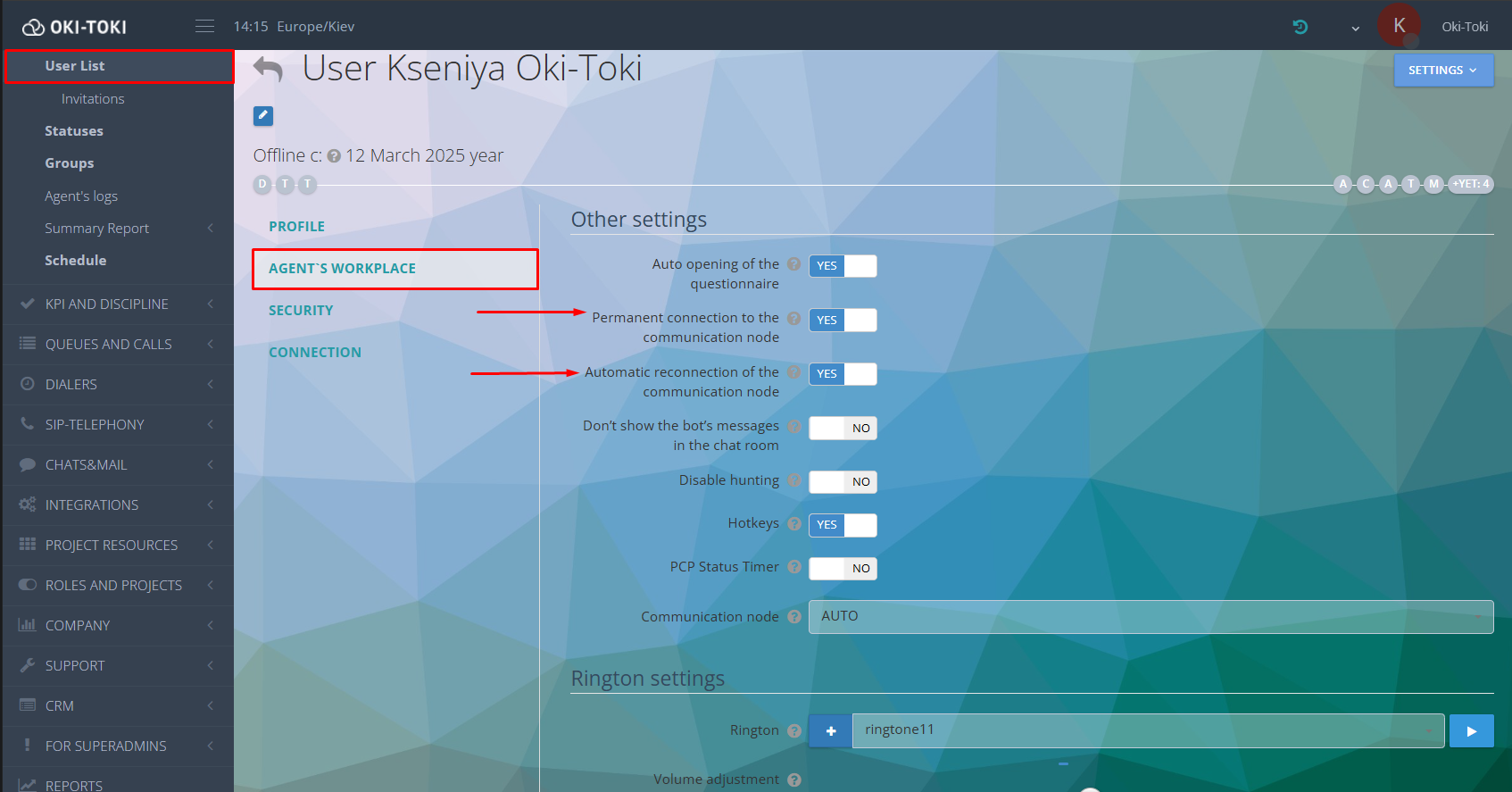The height and width of the screenshot is (792, 1512).
Task: Toggle Automatic reconnection of the communication node
Action: [x=843, y=374]
